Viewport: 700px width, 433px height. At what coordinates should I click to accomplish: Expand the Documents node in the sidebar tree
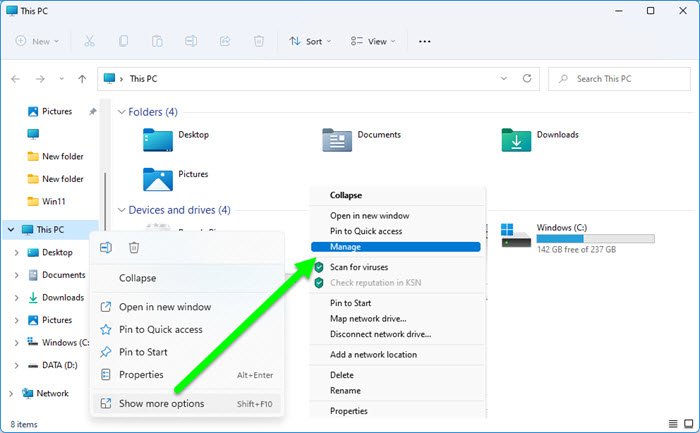click(x=17, y=275)
